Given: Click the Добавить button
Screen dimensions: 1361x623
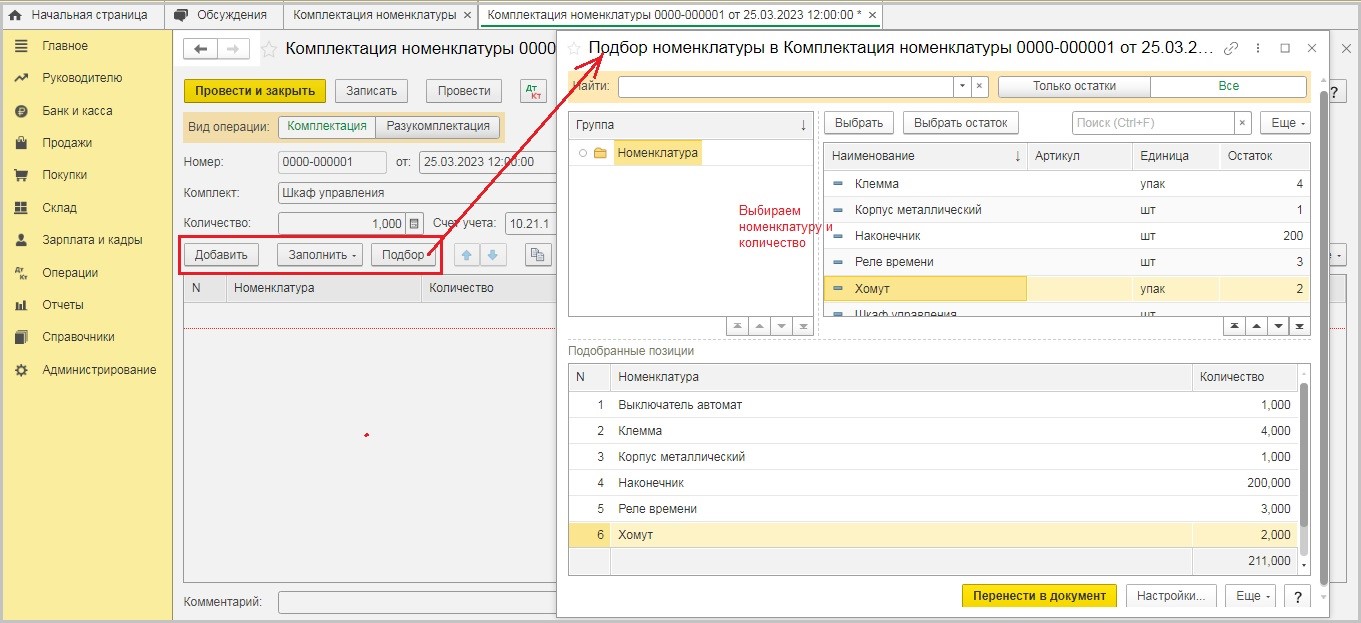Looking at the screenshot, I should pos(221,255).
